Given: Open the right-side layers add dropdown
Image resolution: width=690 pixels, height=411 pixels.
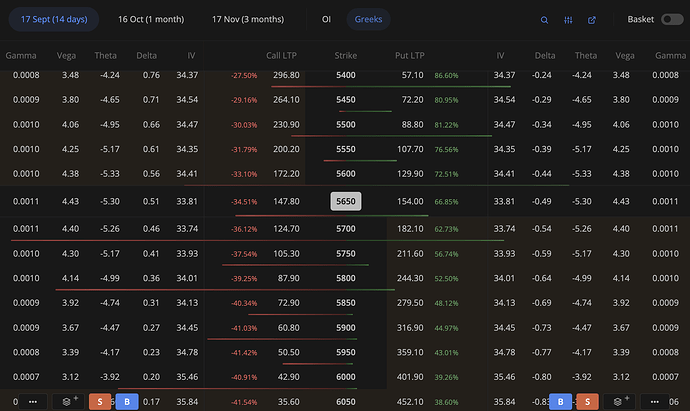Looking at the screenshot, I should (x=622, y=401).
